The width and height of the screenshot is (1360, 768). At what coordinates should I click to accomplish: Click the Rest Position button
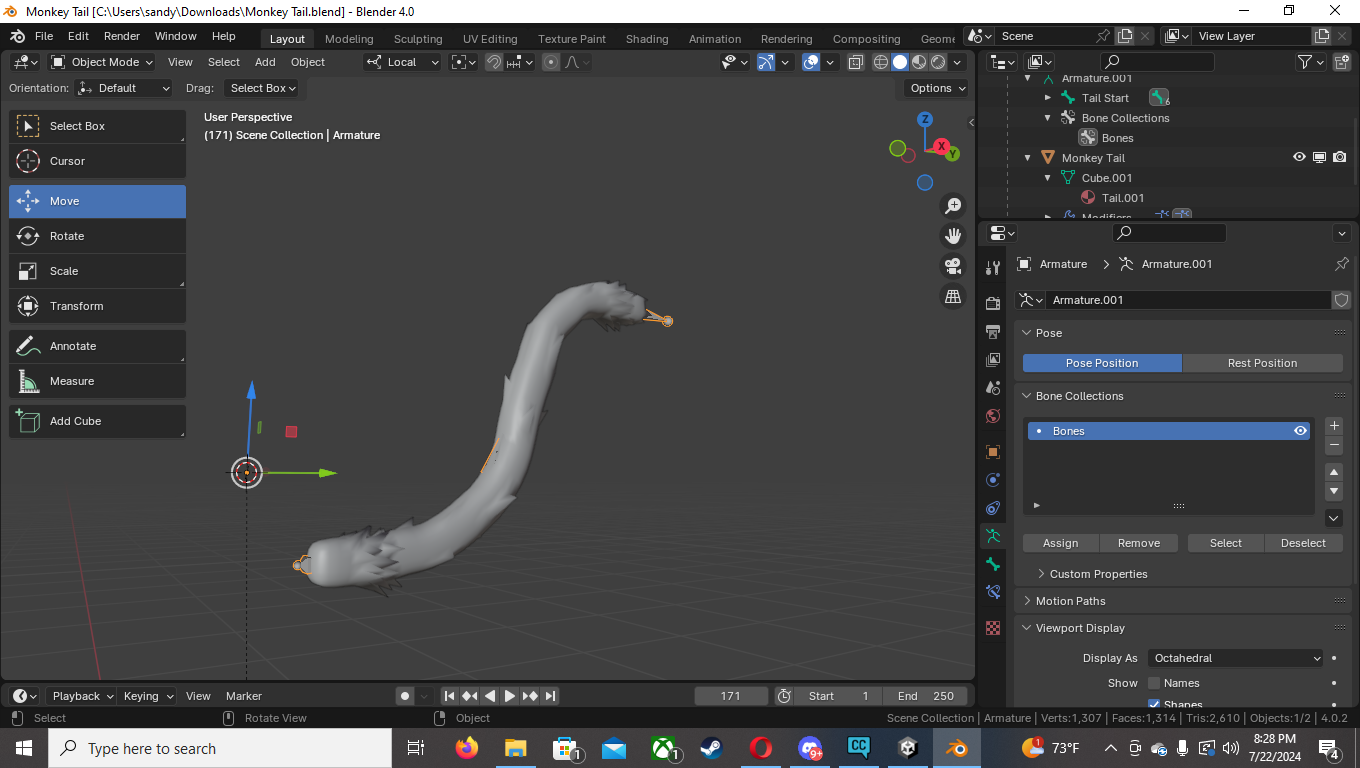pyautogui.click(x=1262, y=363)
